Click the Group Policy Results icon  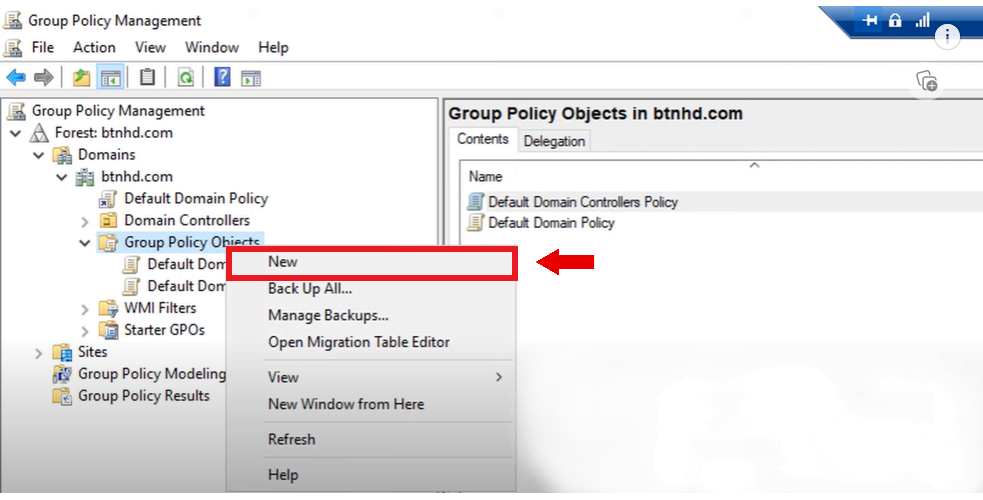point(62,396)
